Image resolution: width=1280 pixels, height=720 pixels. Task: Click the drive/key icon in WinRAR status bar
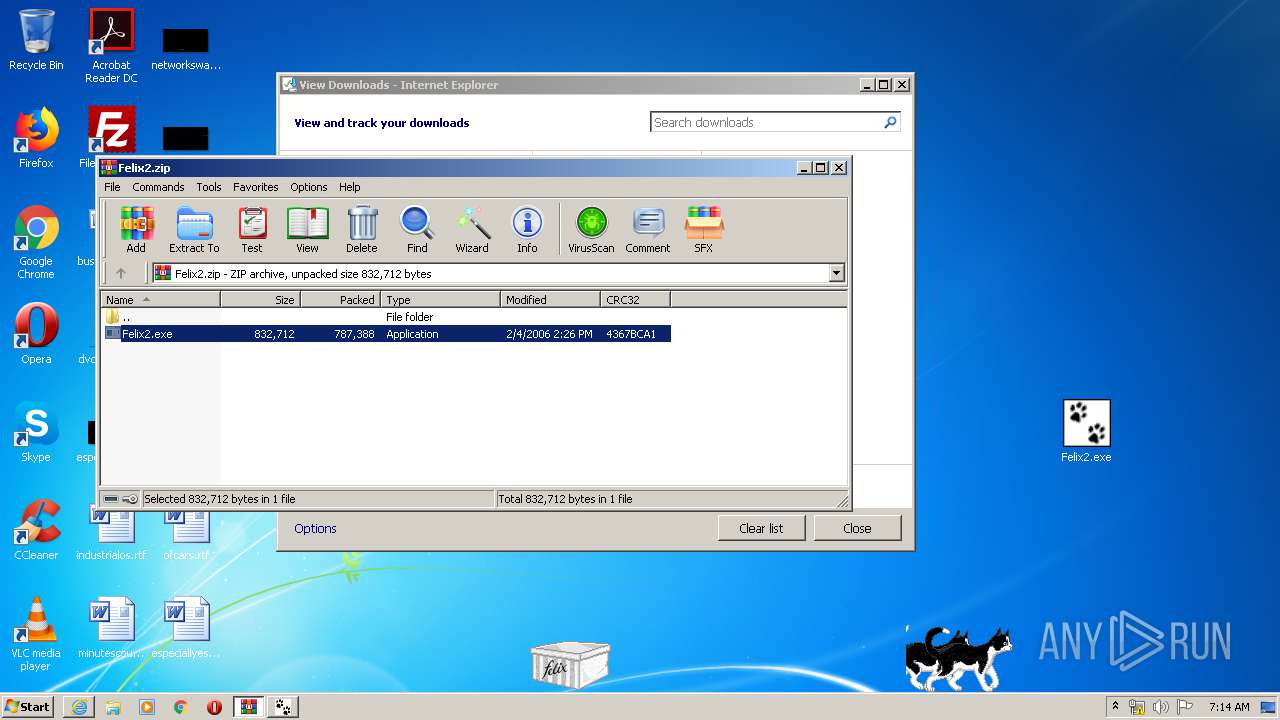121,498
